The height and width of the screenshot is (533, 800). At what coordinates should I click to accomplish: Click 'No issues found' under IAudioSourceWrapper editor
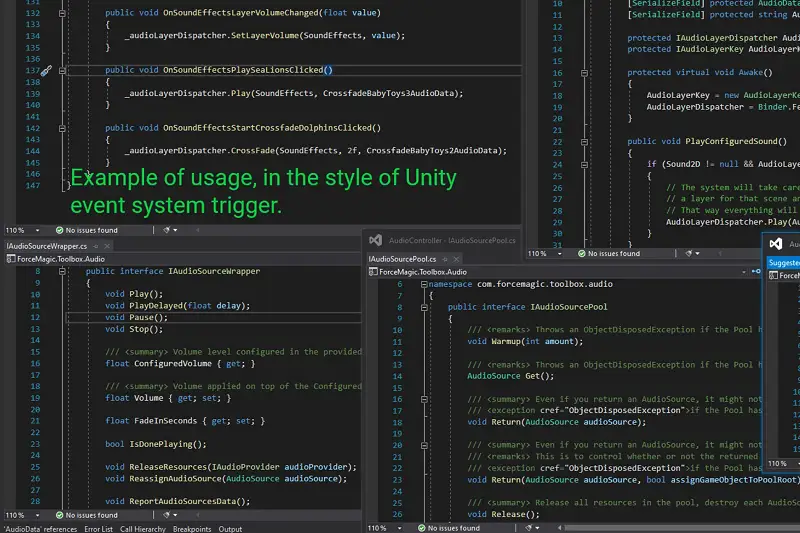click(91, 516)
